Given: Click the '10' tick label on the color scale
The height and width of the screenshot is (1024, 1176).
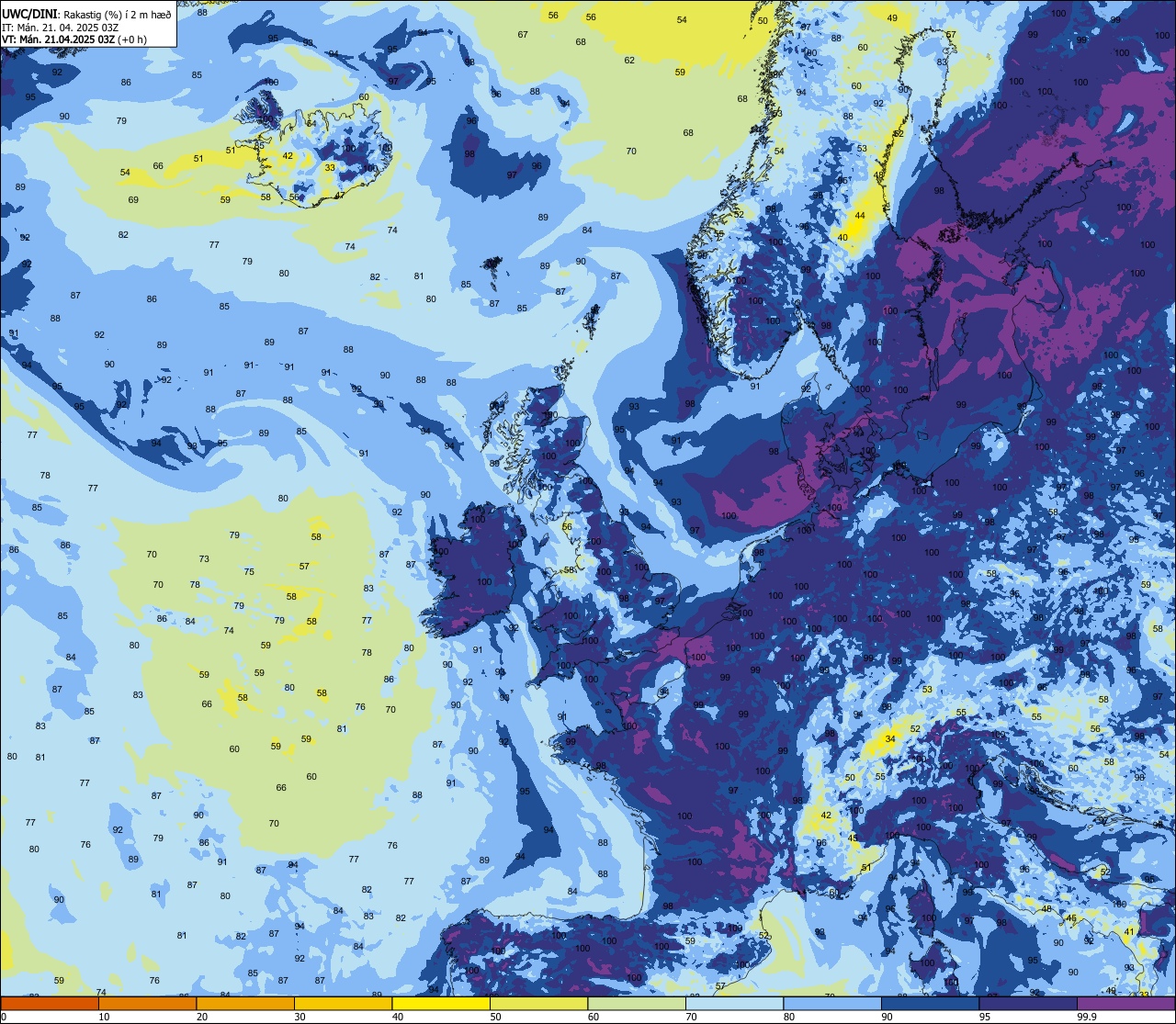Looking at the screenshot, I should pos(104,1017).
